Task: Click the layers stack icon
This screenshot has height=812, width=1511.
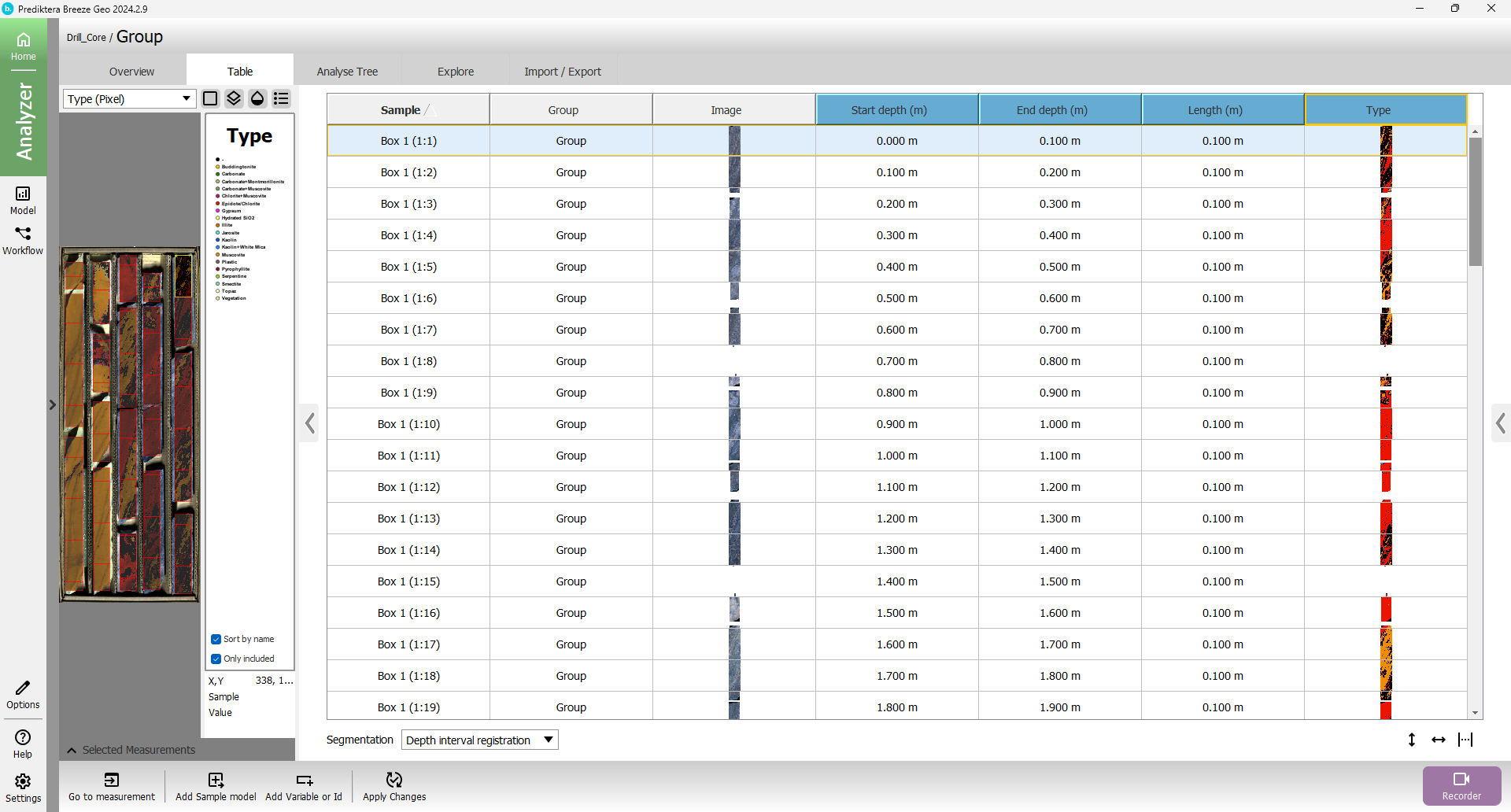Action: 234,98
